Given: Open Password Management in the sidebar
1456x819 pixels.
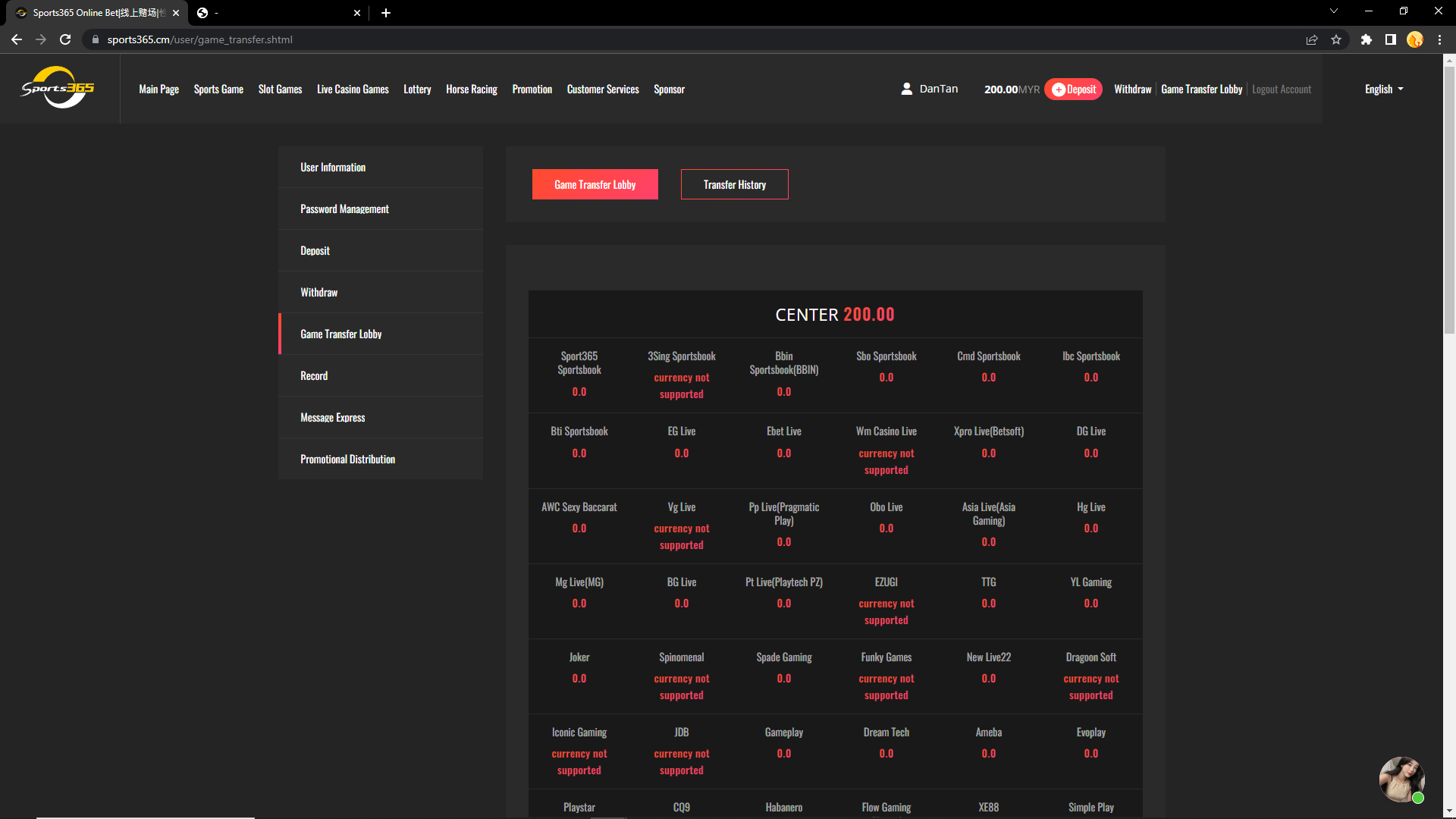Looking at the screenshot, I should [x=381, y=209].
